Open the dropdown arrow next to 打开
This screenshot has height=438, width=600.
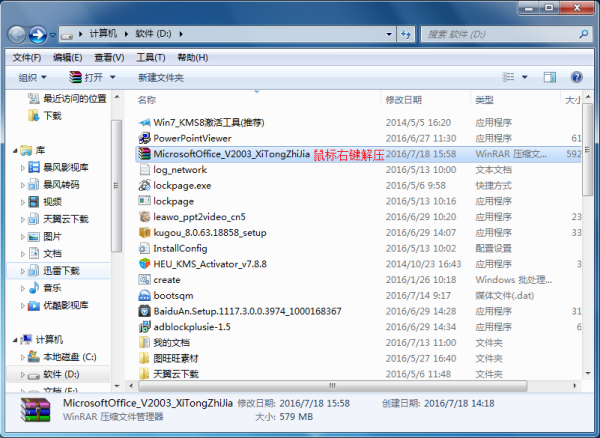[x=112, y=78]
